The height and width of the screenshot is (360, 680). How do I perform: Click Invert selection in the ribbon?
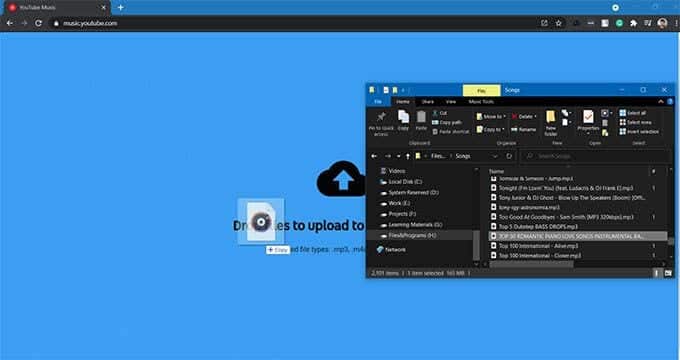pos(639,131)
